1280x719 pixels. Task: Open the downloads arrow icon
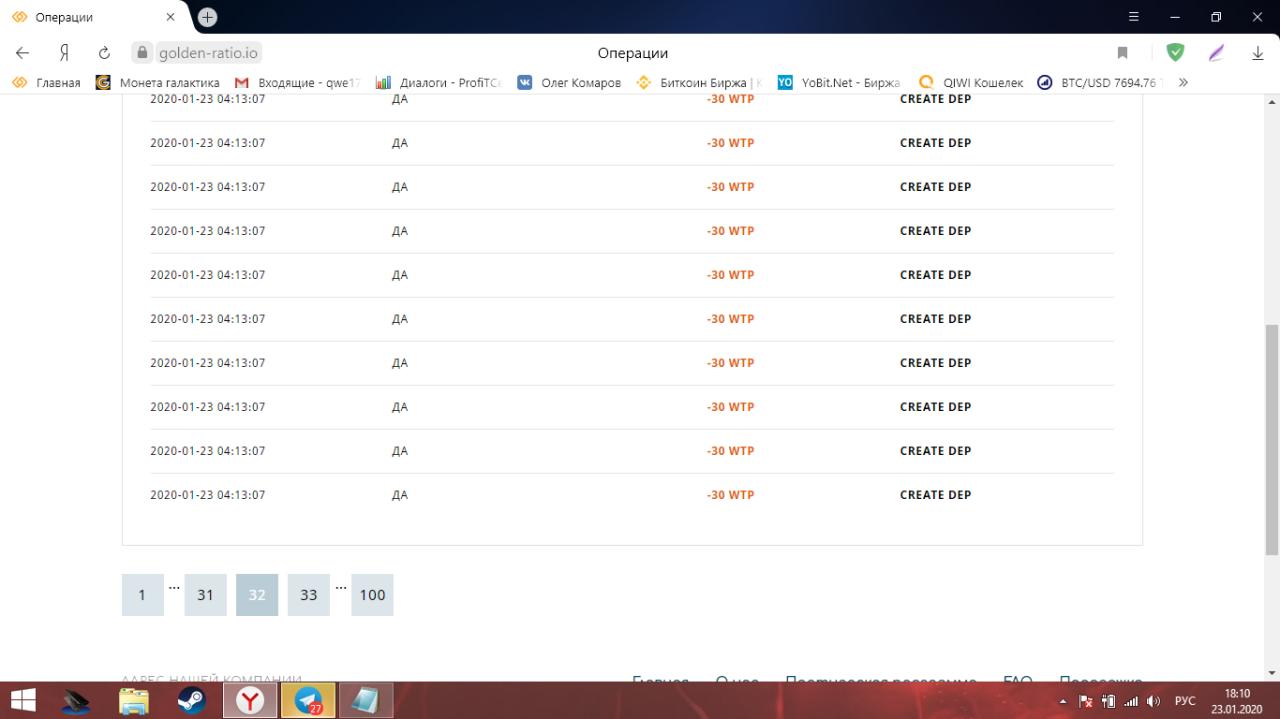click(1258, 53)
